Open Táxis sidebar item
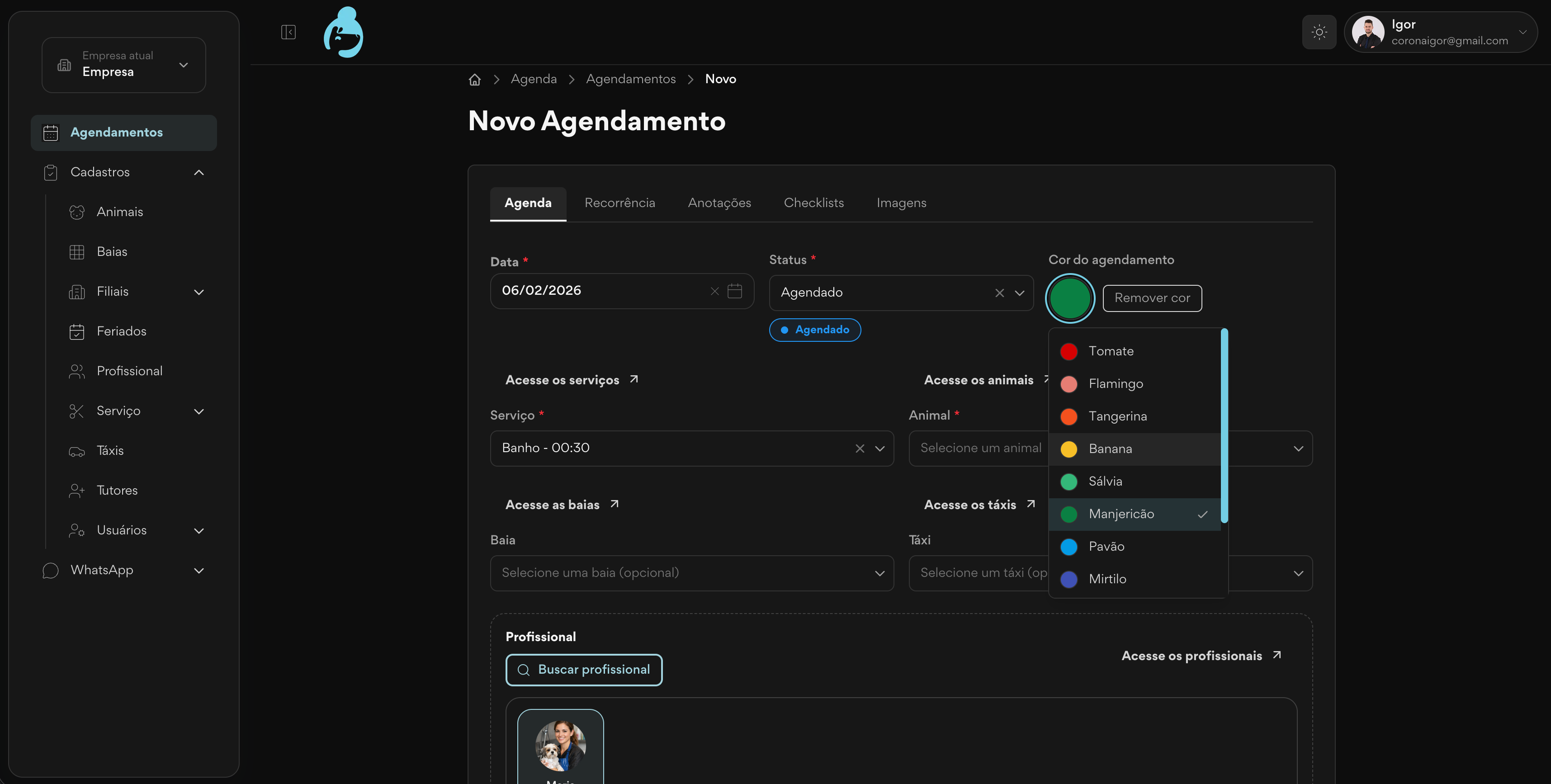The height and width of the screenshot is (784, 1551). point(110,450)
